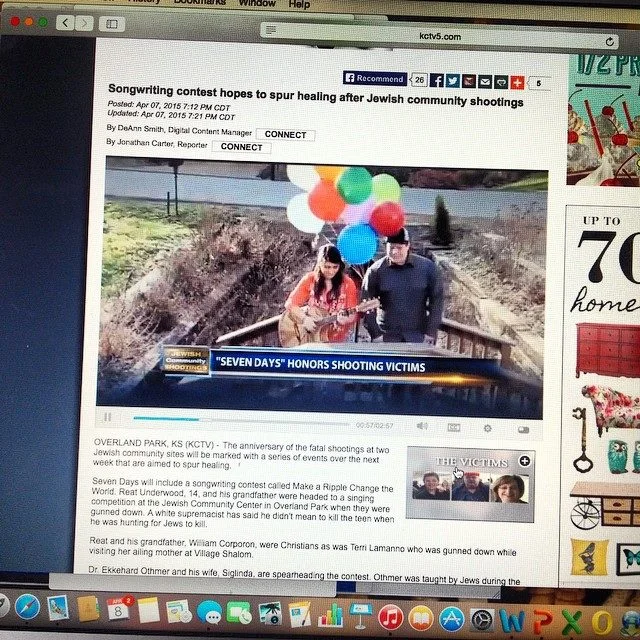Screen dimensions: 640x640
Task: Open Pages from the Dock
Action: pyautogui.click(x=300, y=615)
